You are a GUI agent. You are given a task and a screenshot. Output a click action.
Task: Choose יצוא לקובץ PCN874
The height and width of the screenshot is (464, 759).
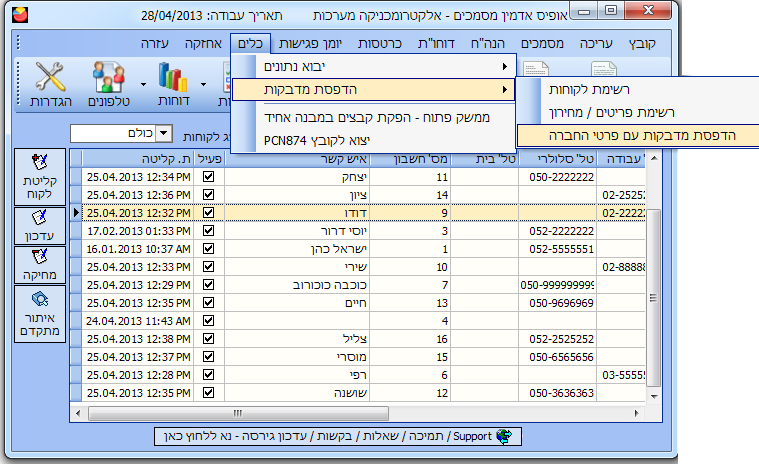[x=373, y=140]
